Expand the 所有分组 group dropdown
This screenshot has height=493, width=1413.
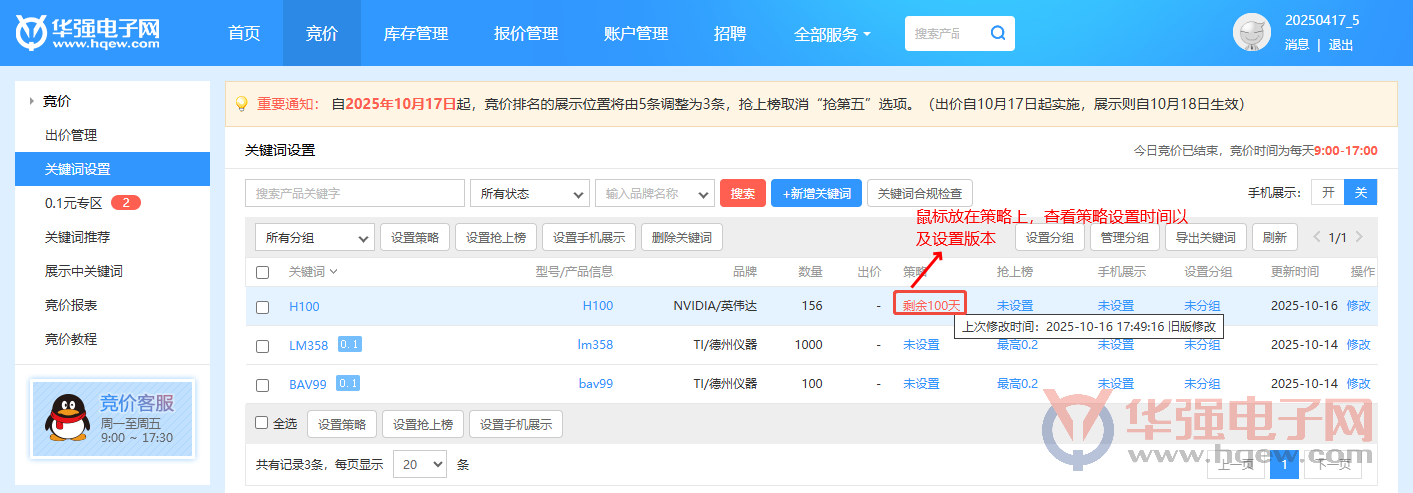pyautogui.click(x=314, y=237)
